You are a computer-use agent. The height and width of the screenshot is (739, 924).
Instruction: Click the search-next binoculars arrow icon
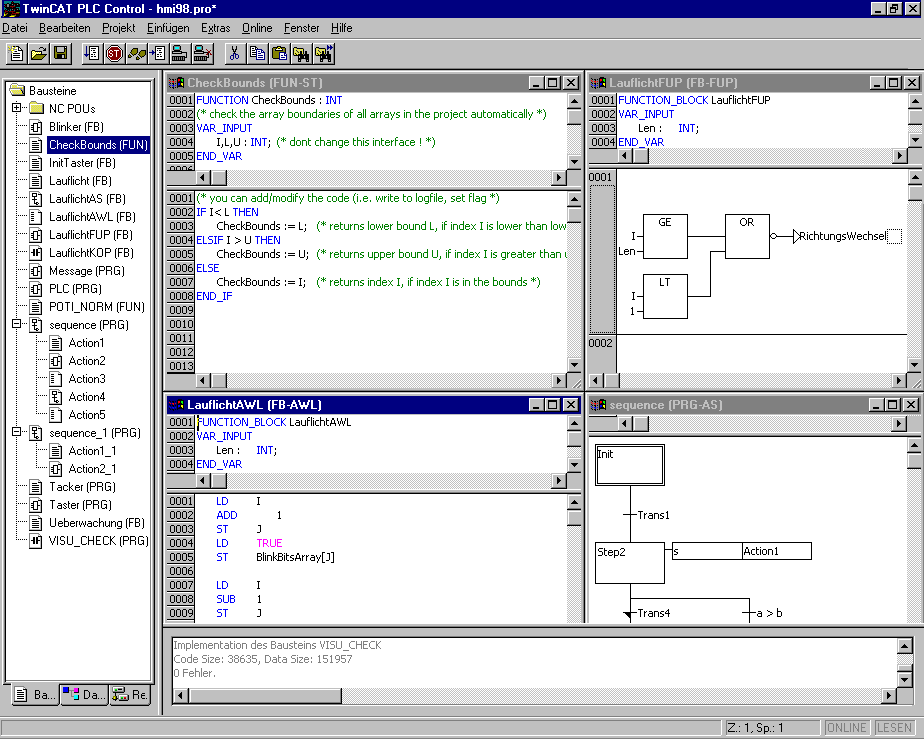coord(324,54)
